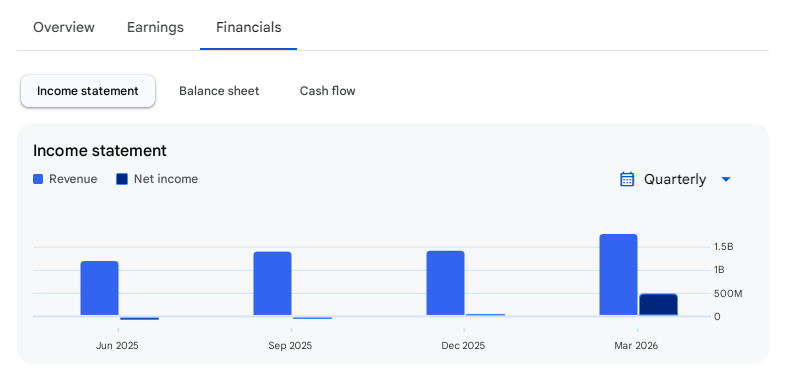
Task: Select the Net income legend label
Action: point(166,179)
